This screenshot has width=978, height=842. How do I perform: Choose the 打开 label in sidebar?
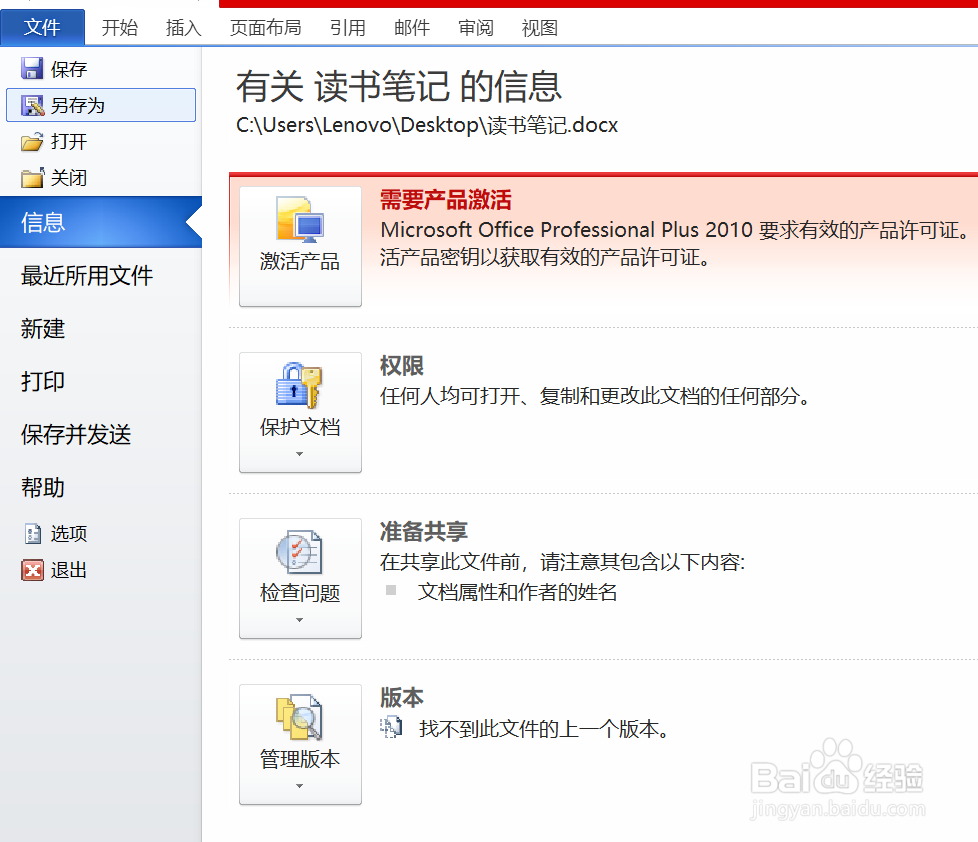click(69, 142)
